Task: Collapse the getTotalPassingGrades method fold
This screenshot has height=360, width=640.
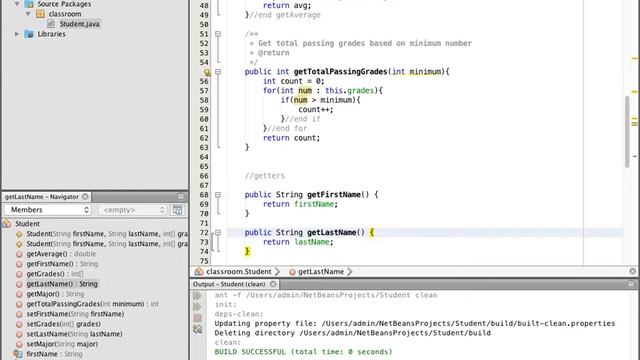Action: pyautogui.click(x=218, y=72)
